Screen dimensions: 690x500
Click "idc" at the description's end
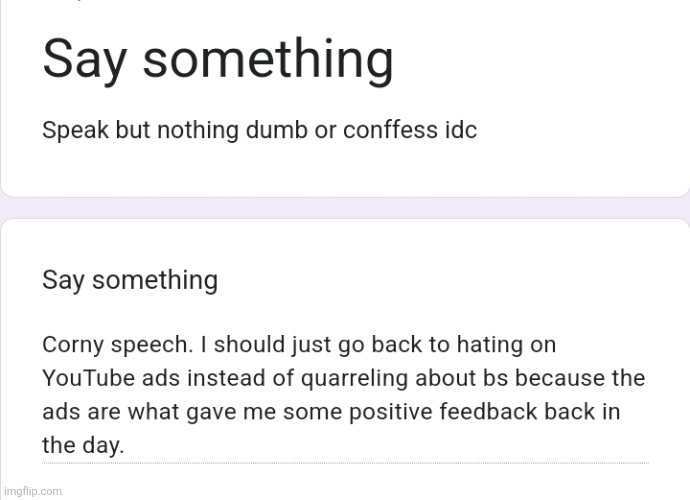click(461, 131)
